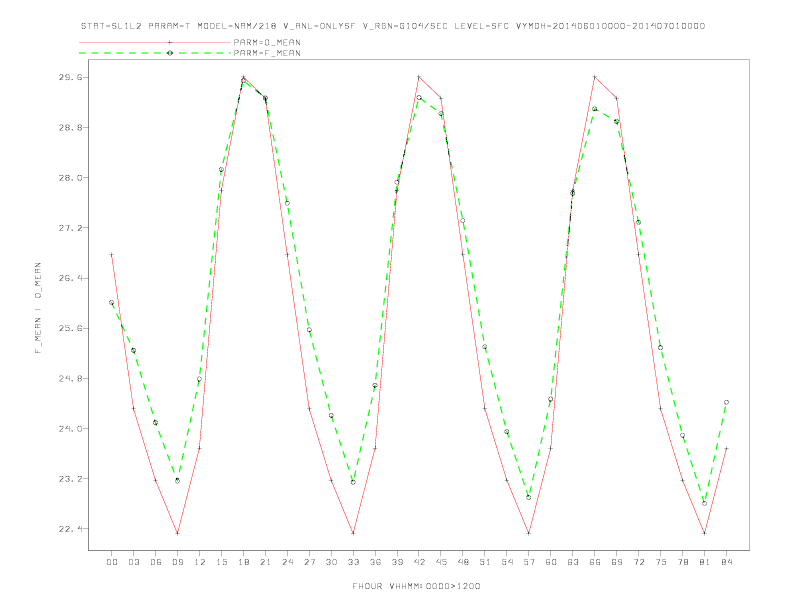792x612 pixels.
Task: Click x-axis forecast hour label 18
Action: point(243,562)
